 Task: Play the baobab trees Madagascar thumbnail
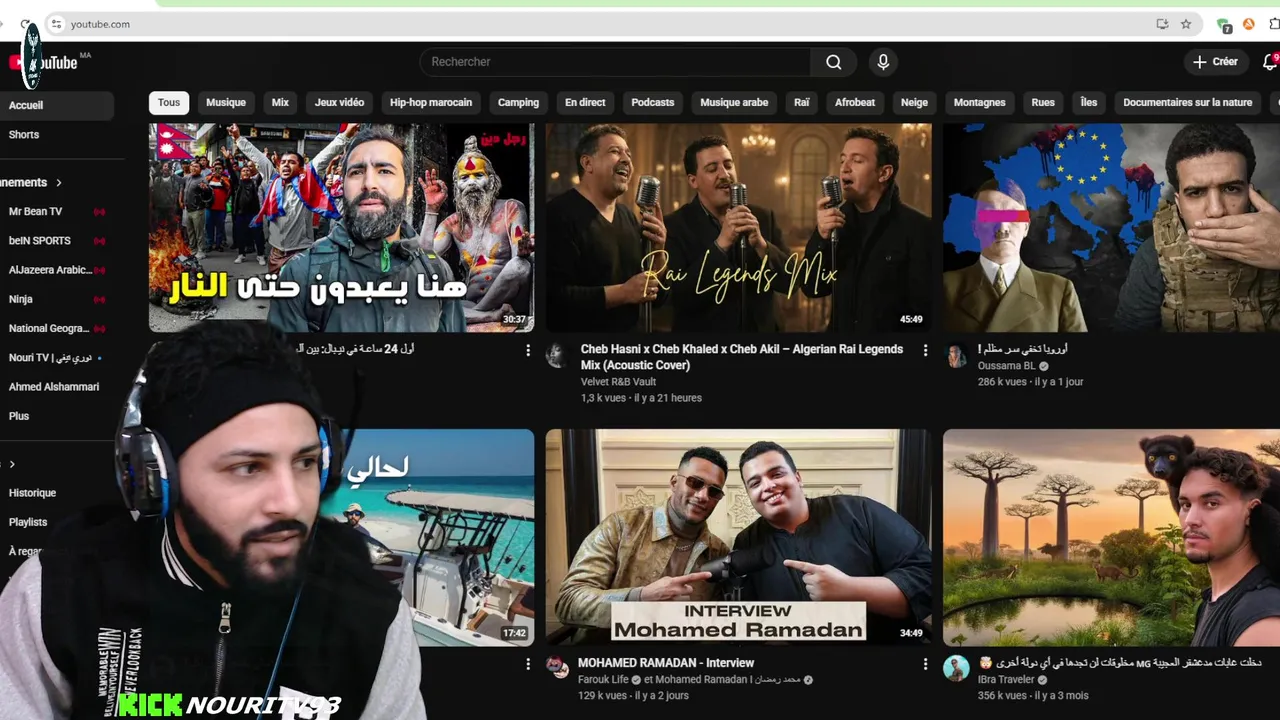(1111, 537)
